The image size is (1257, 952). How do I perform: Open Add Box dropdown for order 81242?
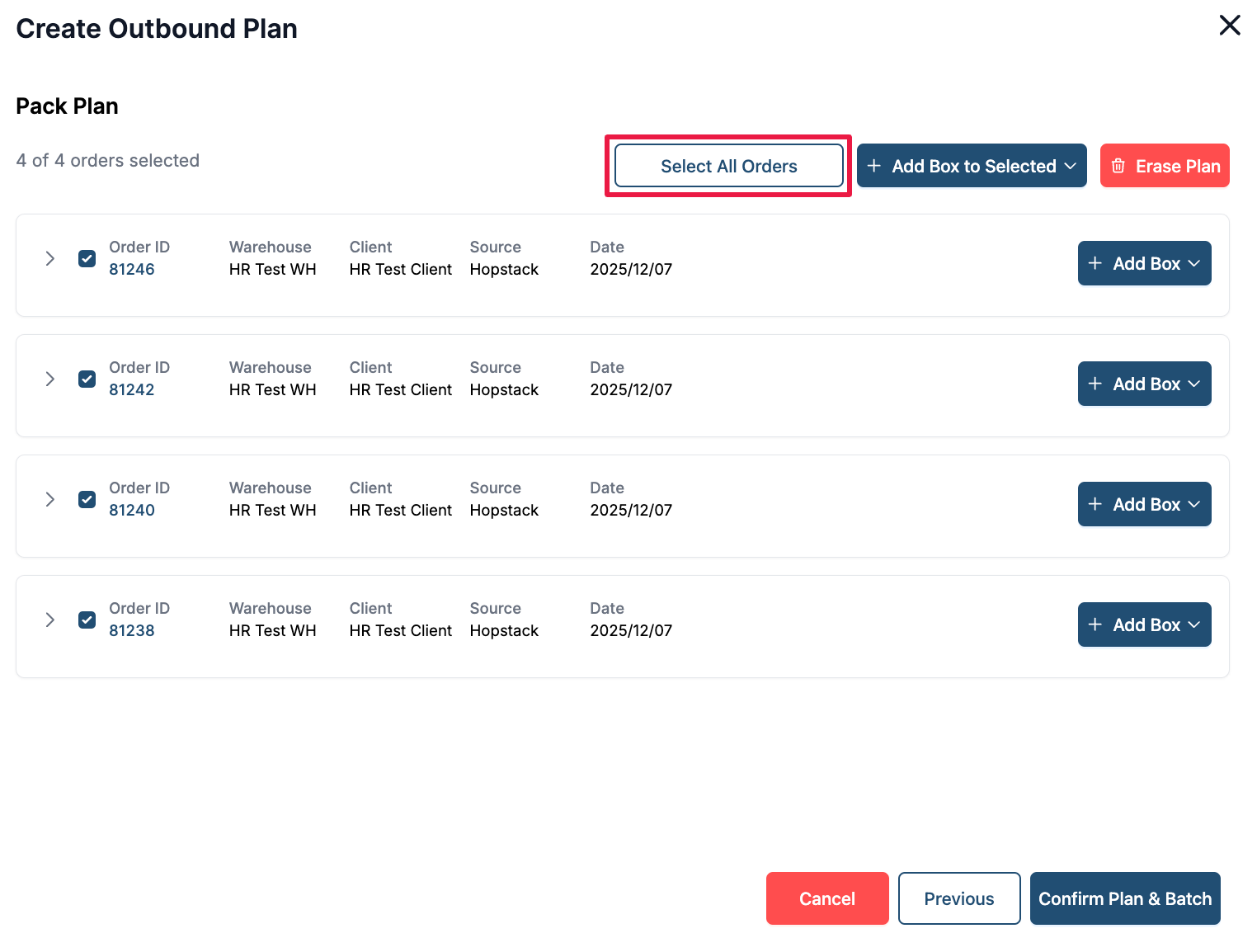click(x=1143, y=384)
